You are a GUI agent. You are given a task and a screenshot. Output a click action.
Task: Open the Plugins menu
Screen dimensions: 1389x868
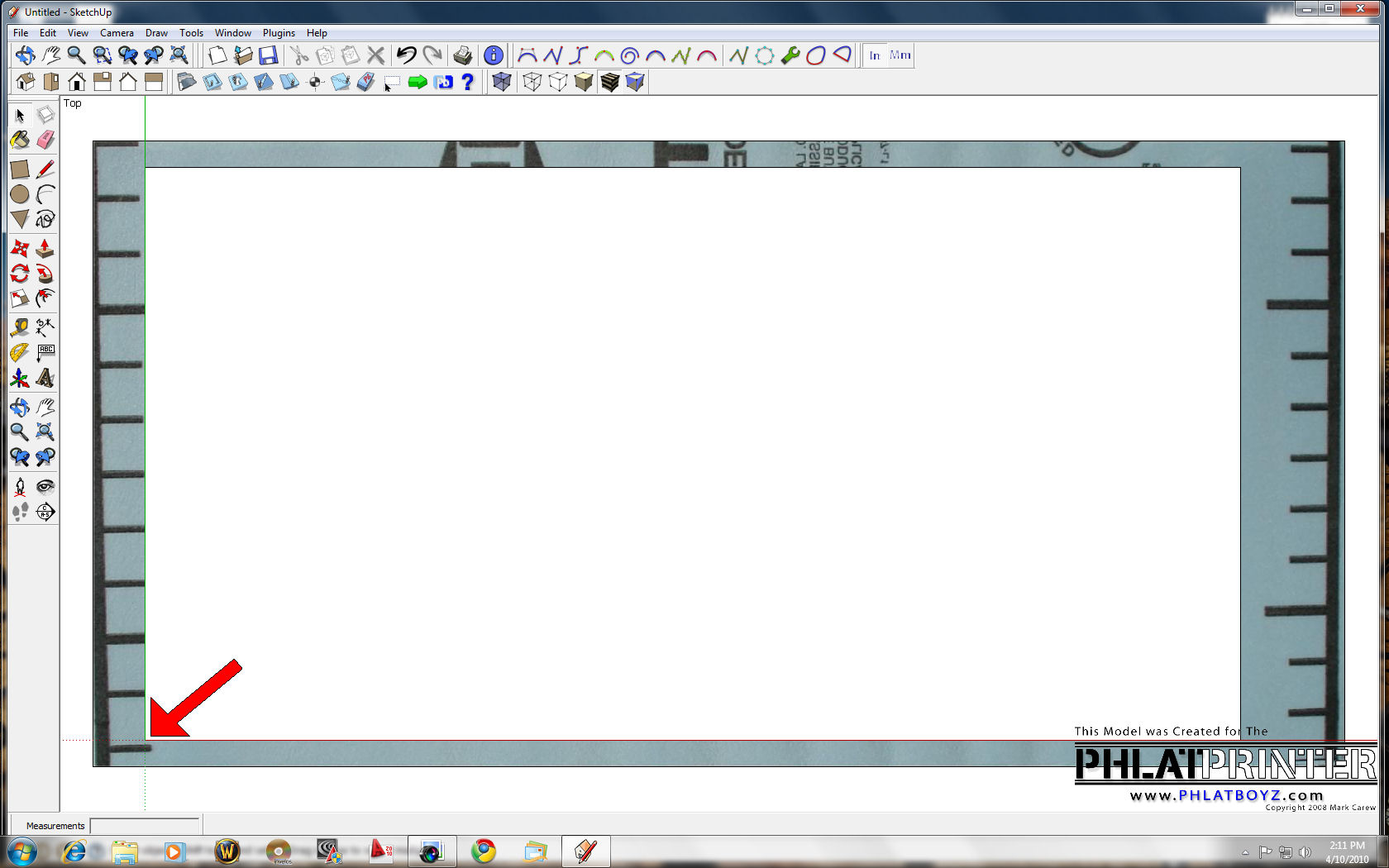tap(279, 33)
